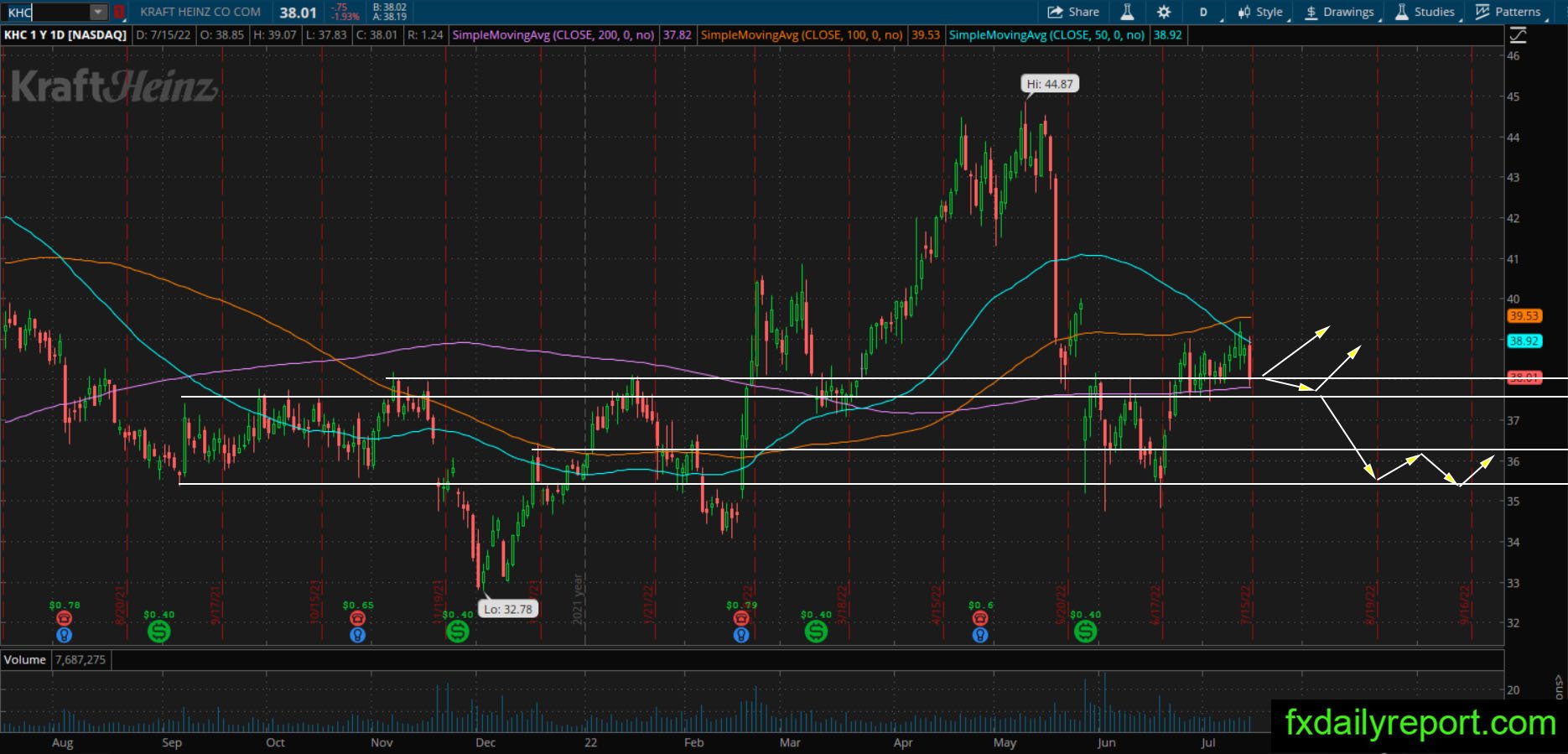This screenshot has width=1568, height=754.
Task: Click the ask quote A: 38.19
Action: [389, 17]
